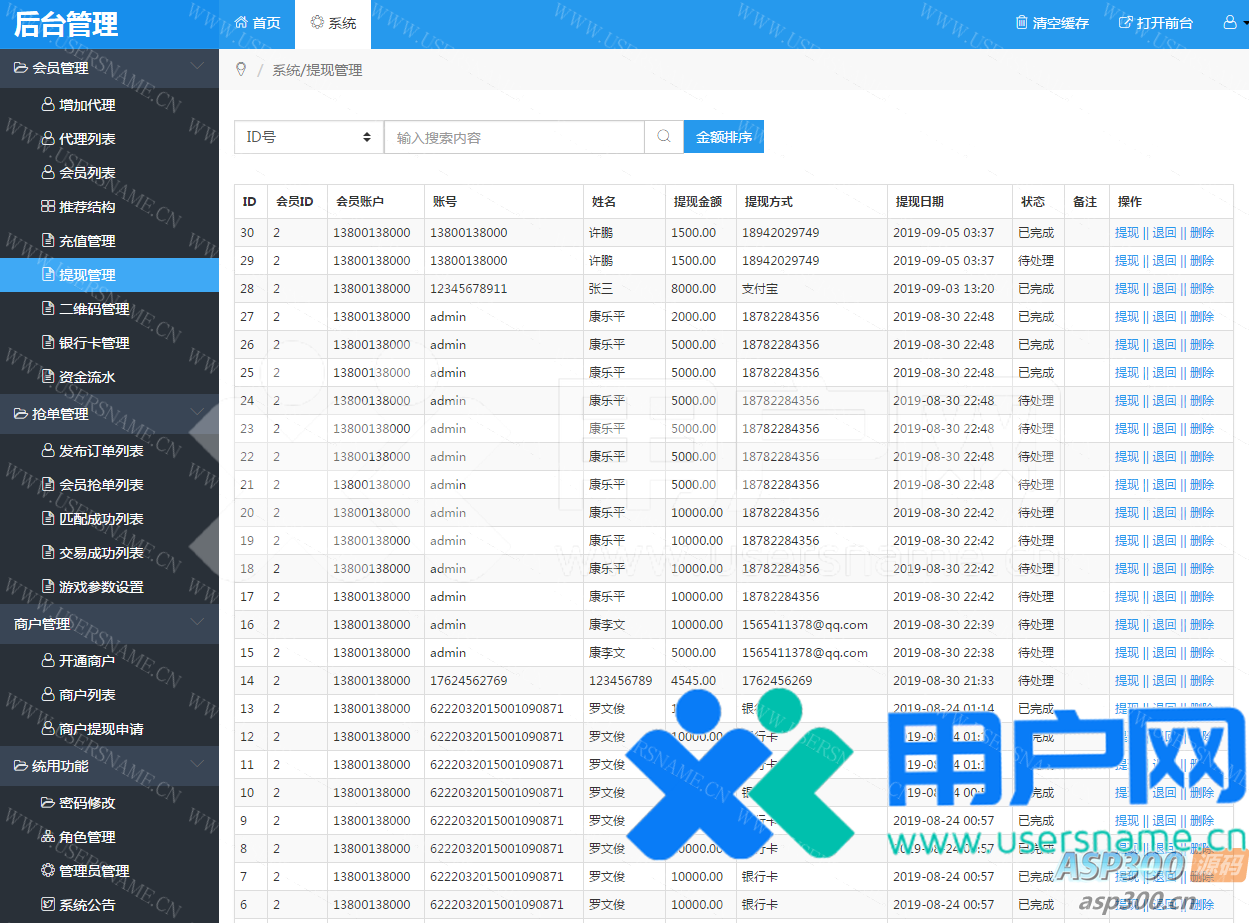
Task: Click the location pin breadcrumb icon
Action: (x=241, y=70)
